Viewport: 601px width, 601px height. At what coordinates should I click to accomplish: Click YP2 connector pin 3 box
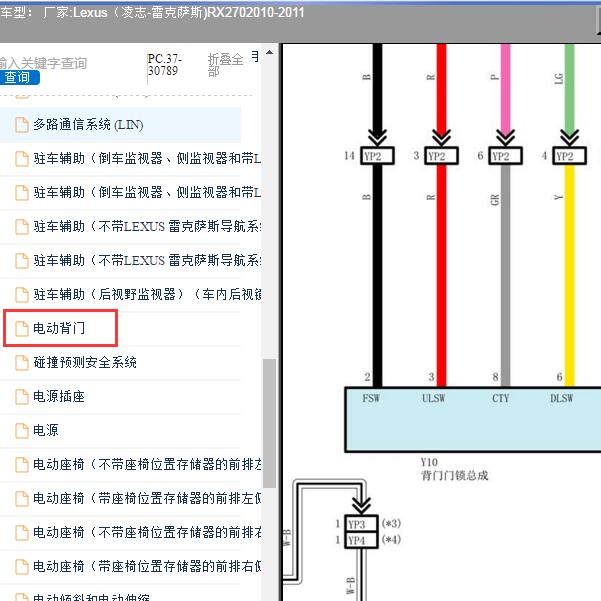441,156
